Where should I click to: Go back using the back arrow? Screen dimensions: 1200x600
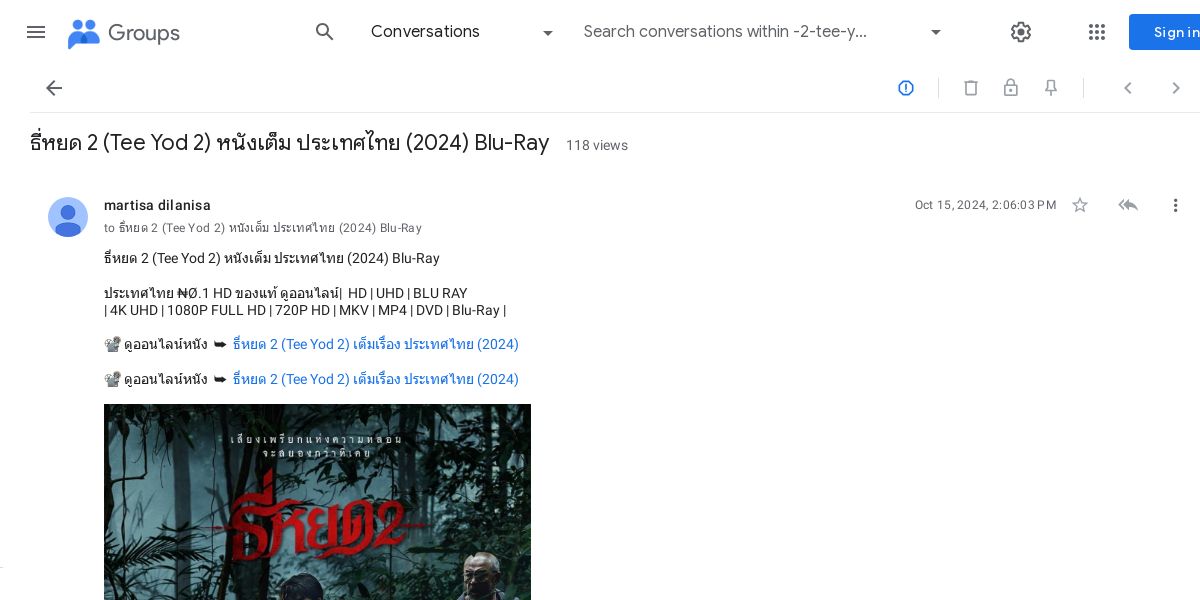click(54, 88)
